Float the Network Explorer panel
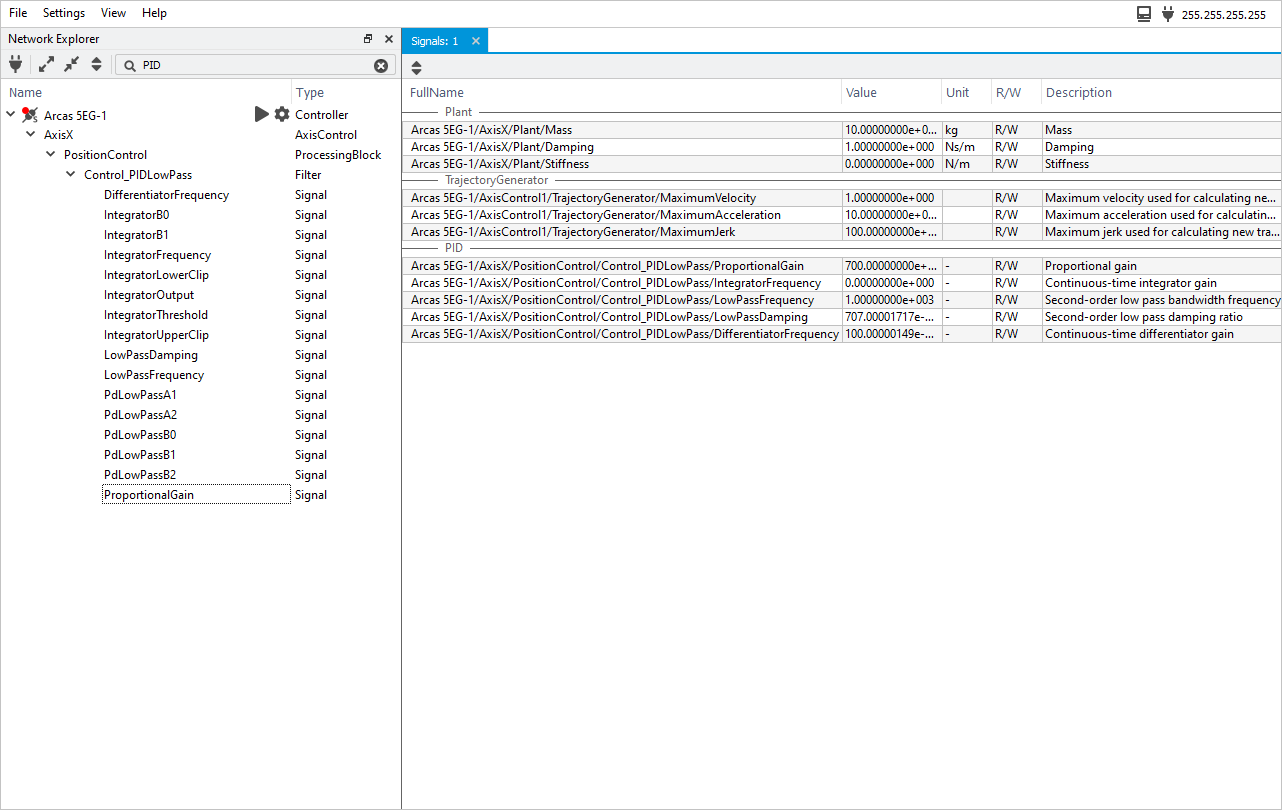The width and height of the screenshot is (1282, 810). 368,39
